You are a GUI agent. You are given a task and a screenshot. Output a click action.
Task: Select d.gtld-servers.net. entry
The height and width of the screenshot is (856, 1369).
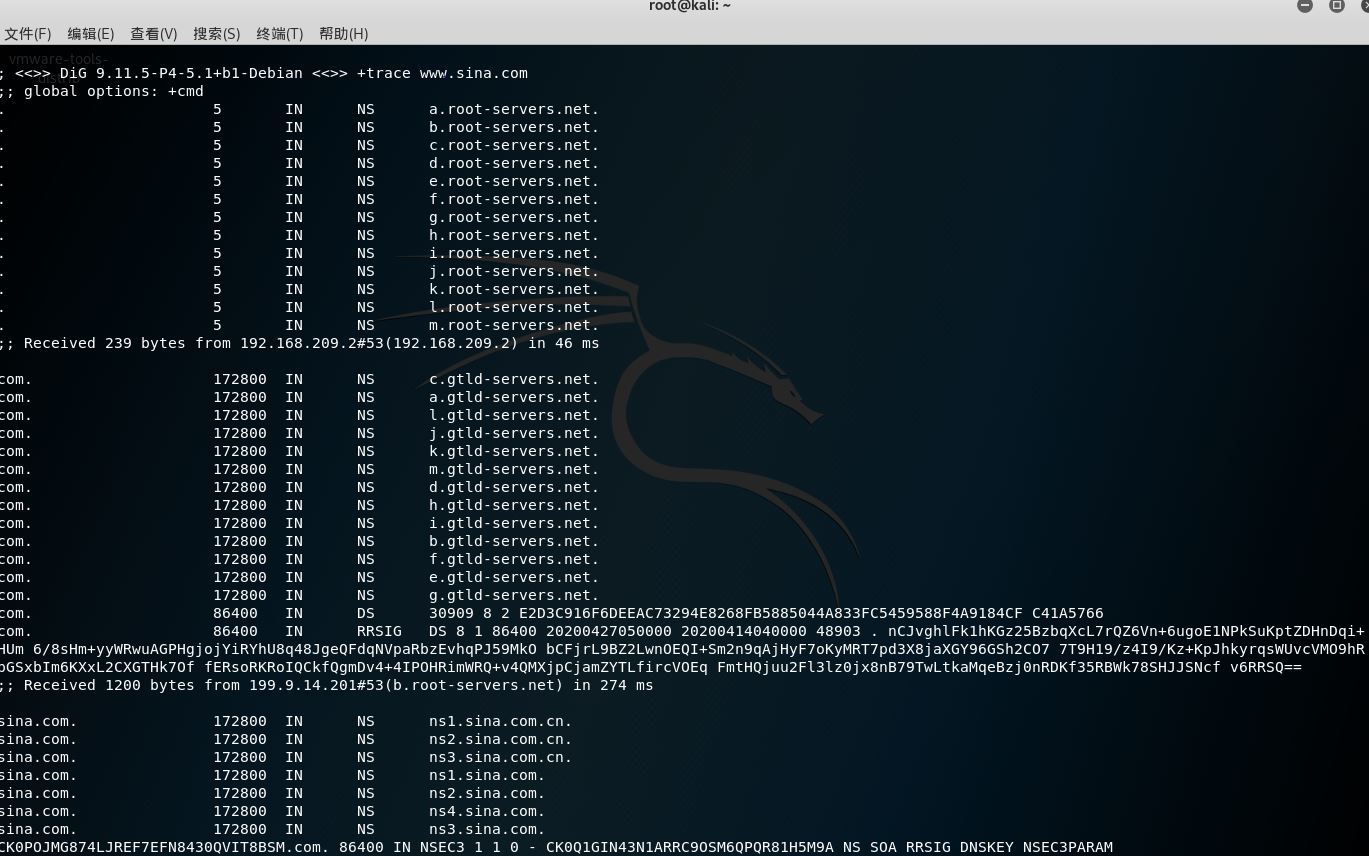(514, 487)
